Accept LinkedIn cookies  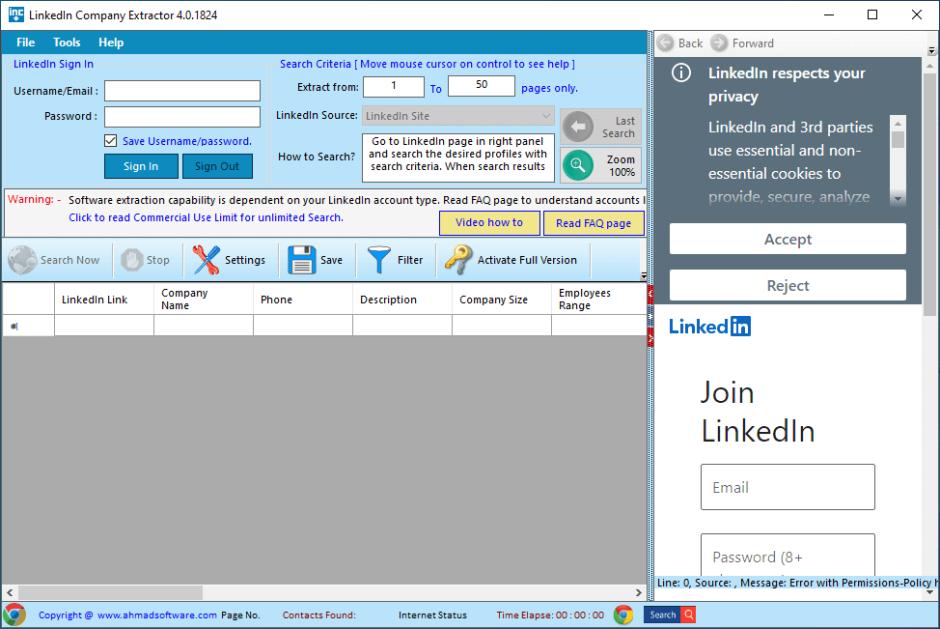tap(788, 239)
